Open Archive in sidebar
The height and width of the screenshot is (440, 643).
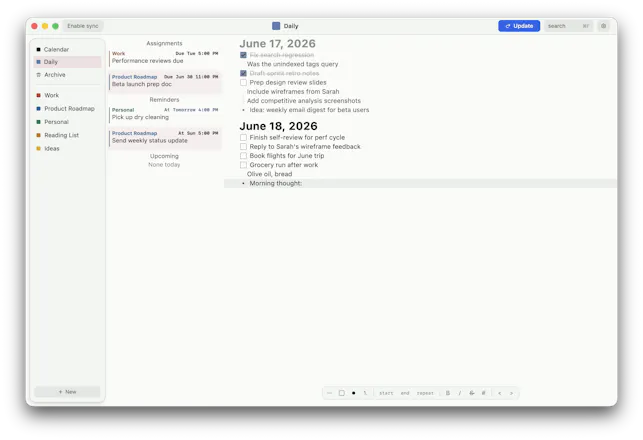67,75
